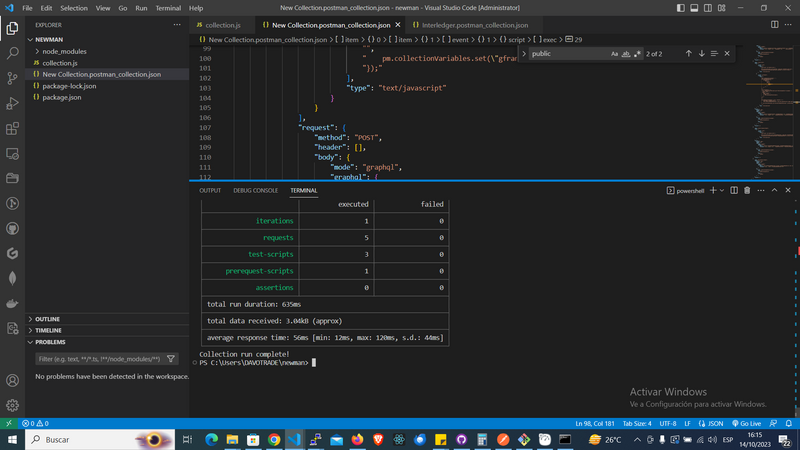Open the Manage gear icon

[12, 406]
